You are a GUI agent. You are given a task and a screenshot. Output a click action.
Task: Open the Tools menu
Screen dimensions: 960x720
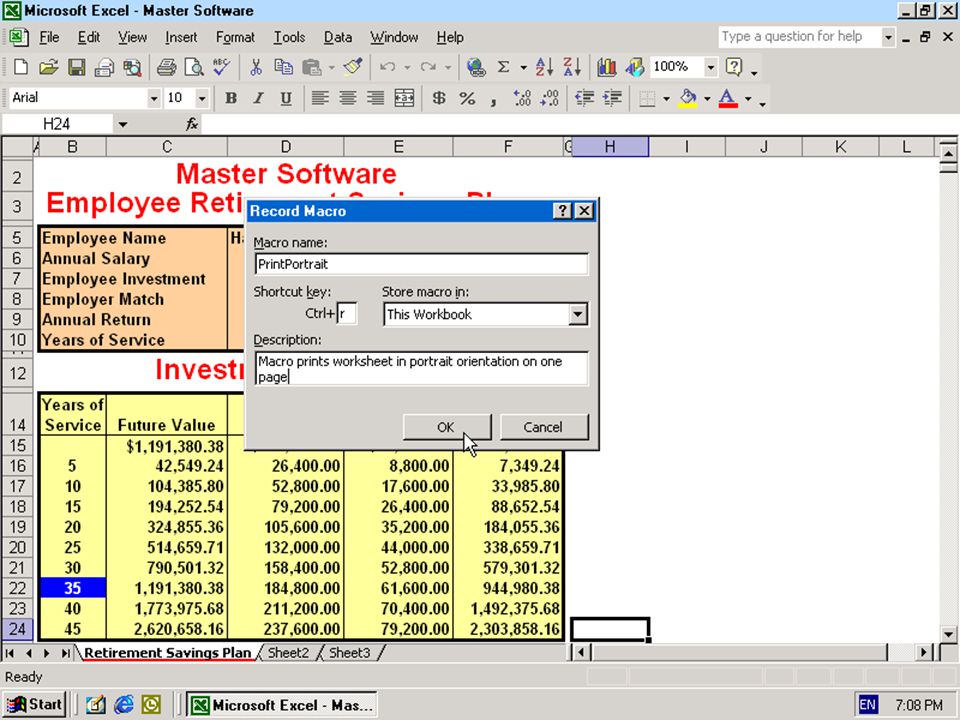(289, 37)
